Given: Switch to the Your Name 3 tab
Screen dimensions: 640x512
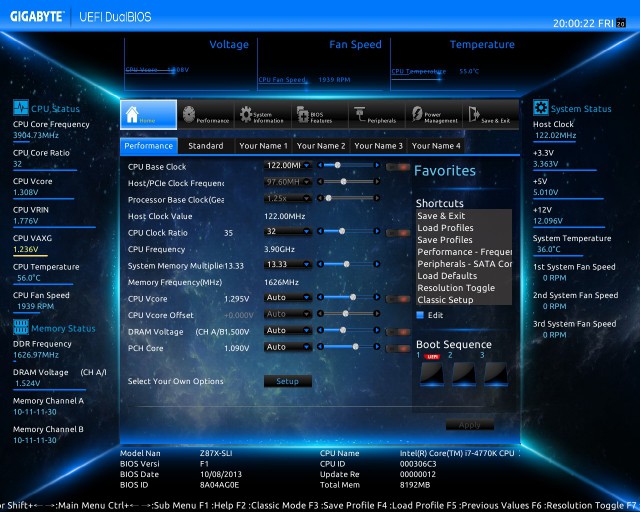Looking at the screenshot, I should click(x=378, y=146).
